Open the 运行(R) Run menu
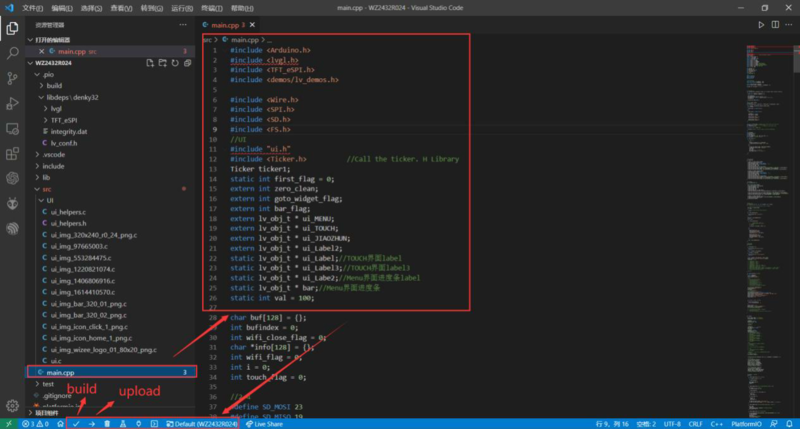Screen dimensions: 800x429 coord(182,8)
